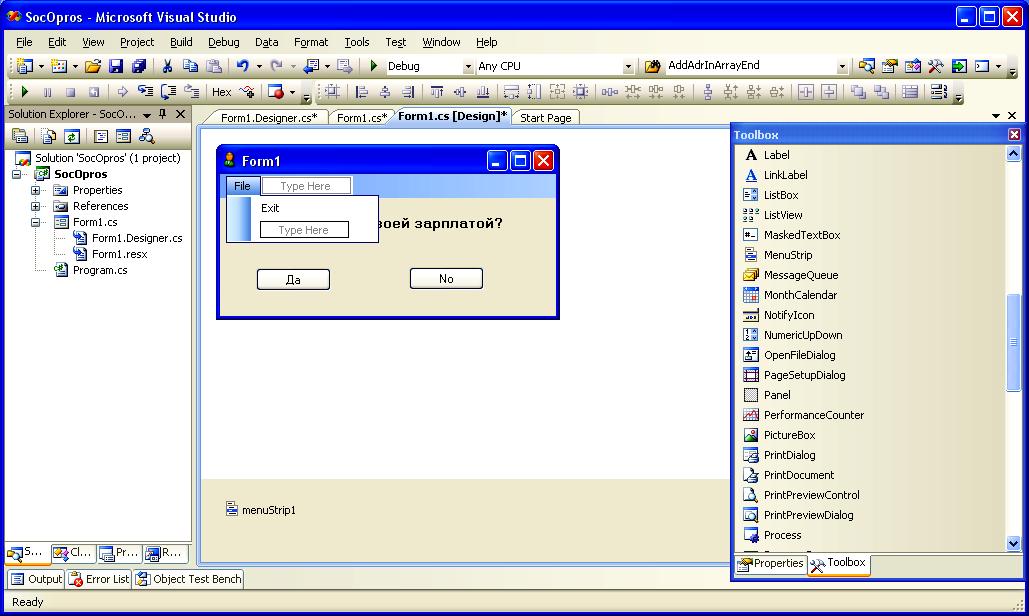Collapse the SocOpros project node
The height and width of the screenshot is (616, 1029).
click(x=16, y=174)
